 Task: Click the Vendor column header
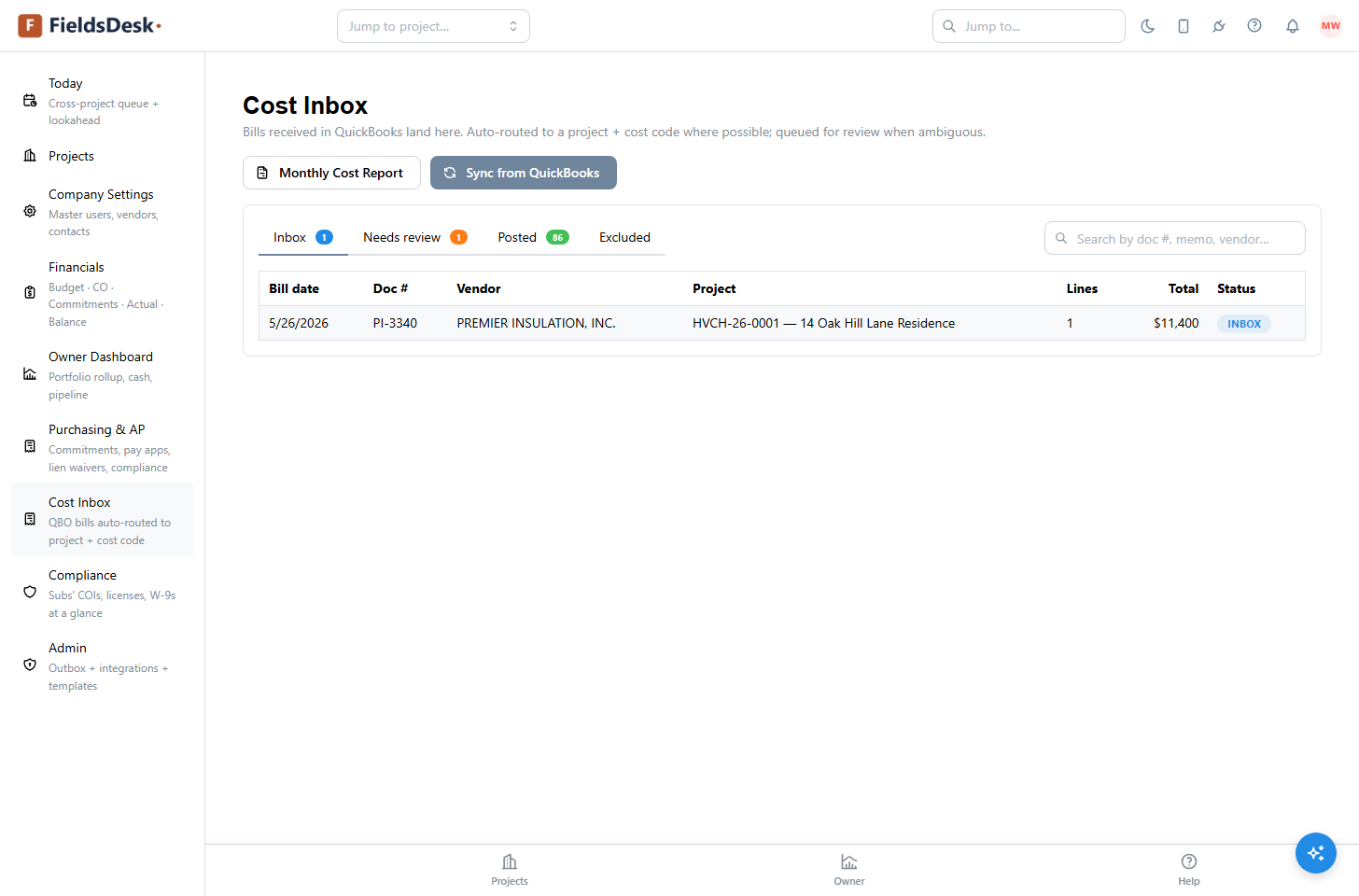tap(479, 288)
